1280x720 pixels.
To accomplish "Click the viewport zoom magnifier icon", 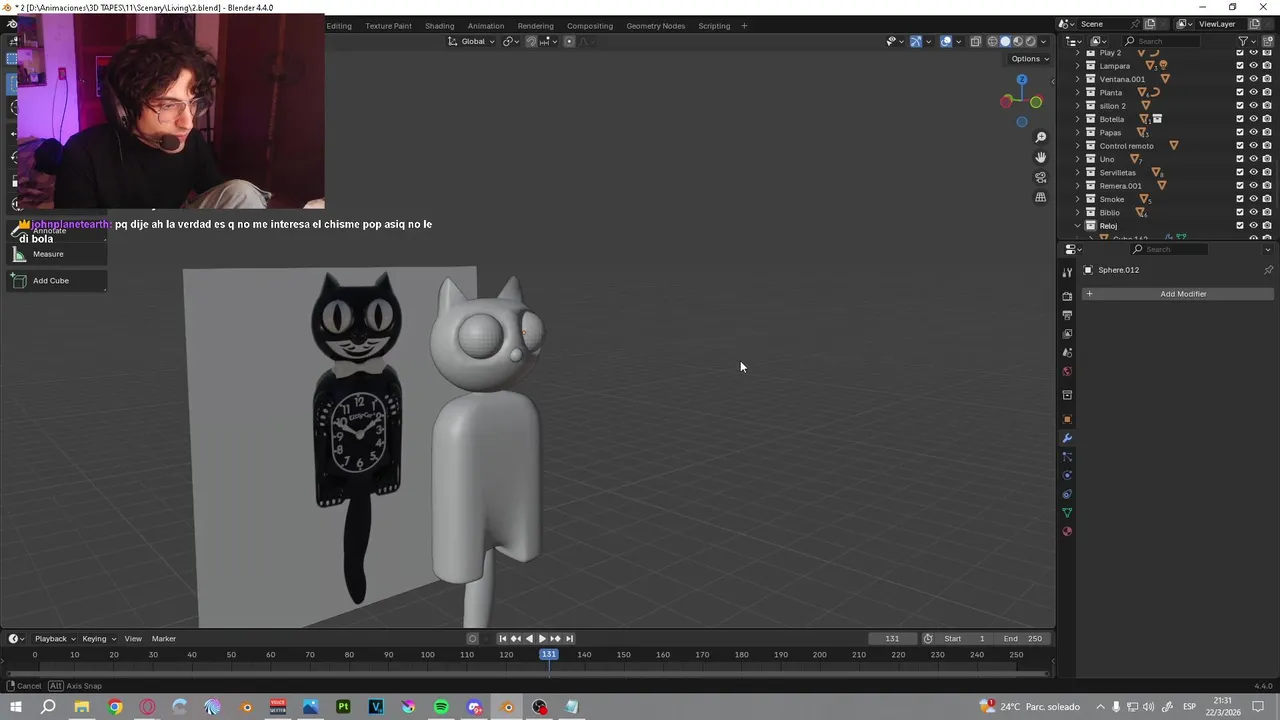I will click(x=1041, y=137).
